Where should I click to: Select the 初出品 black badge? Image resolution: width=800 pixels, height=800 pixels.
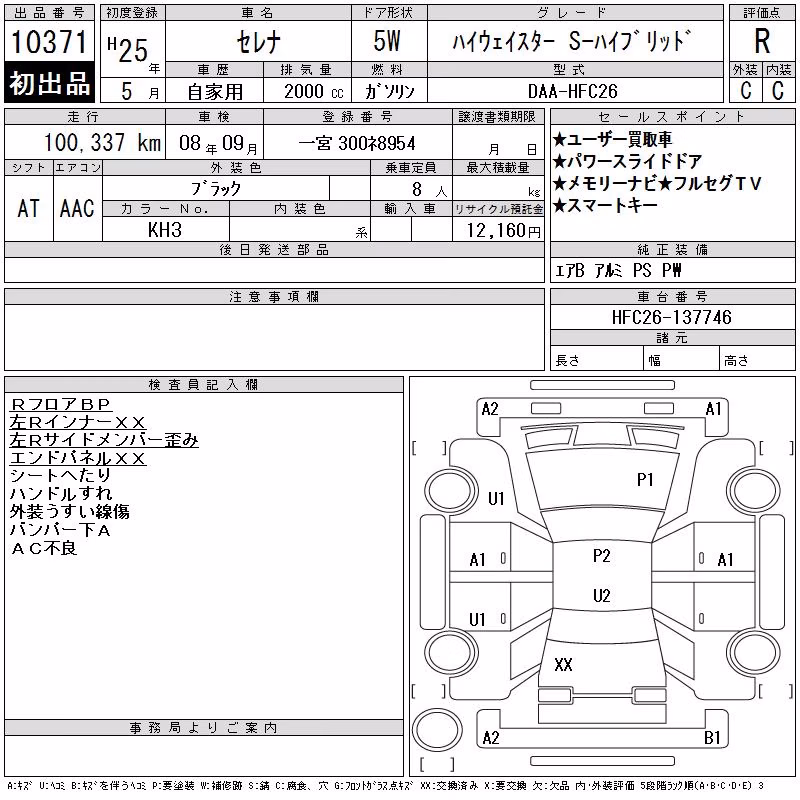[x=49, y=83]
